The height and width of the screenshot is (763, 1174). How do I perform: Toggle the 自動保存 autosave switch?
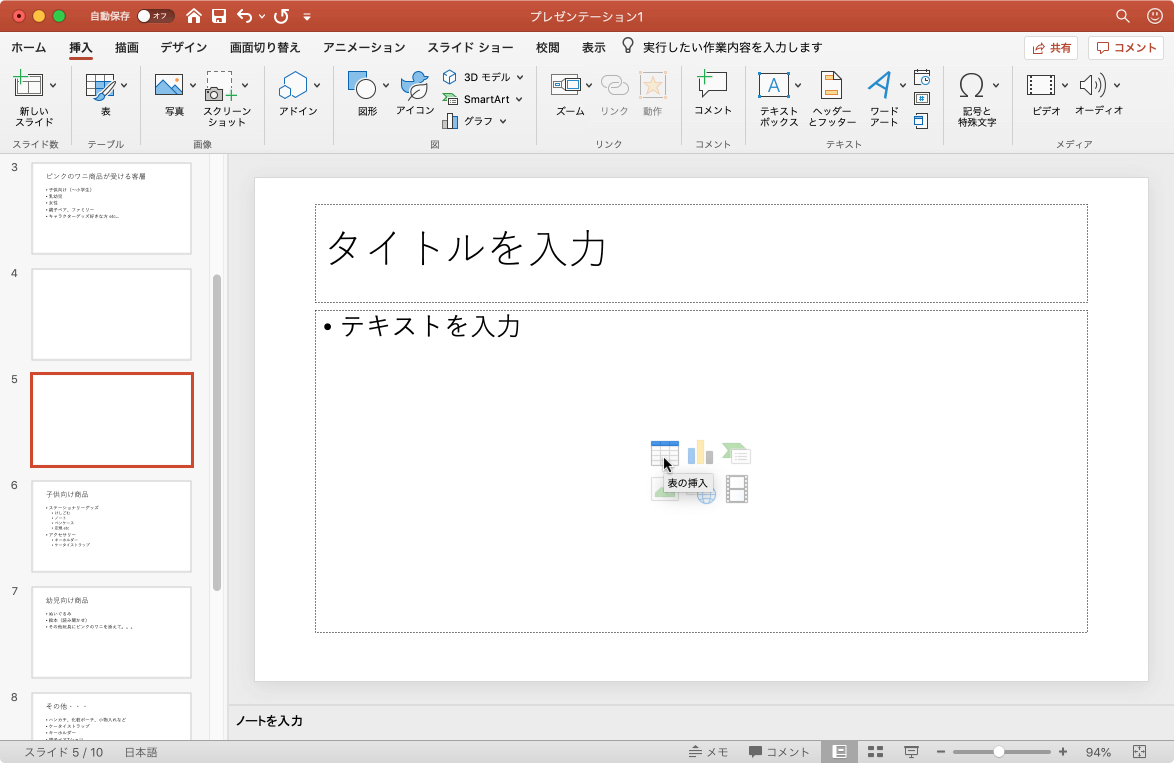coord(155,16)
